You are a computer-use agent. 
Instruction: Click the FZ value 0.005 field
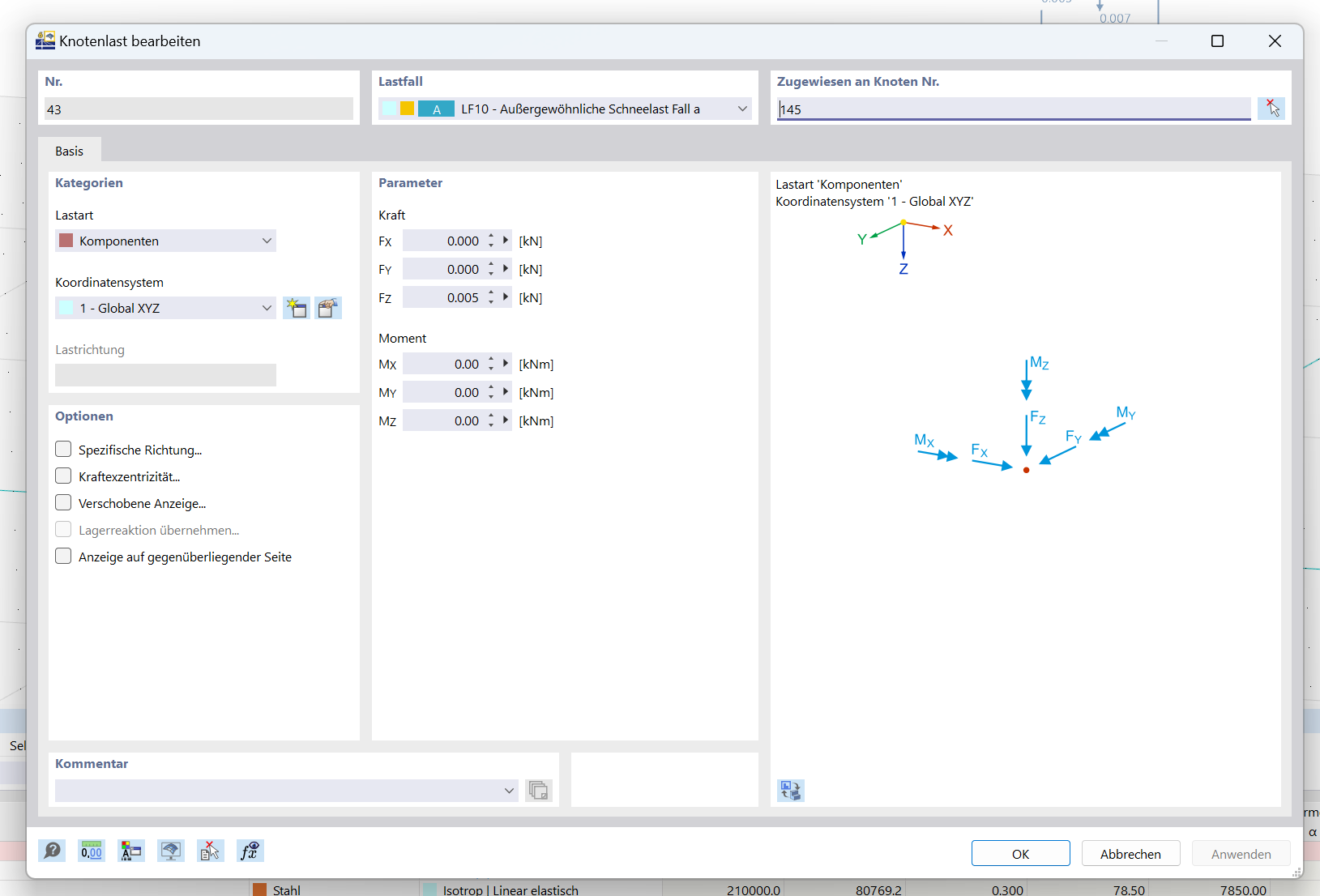click(x=443, y=297)
